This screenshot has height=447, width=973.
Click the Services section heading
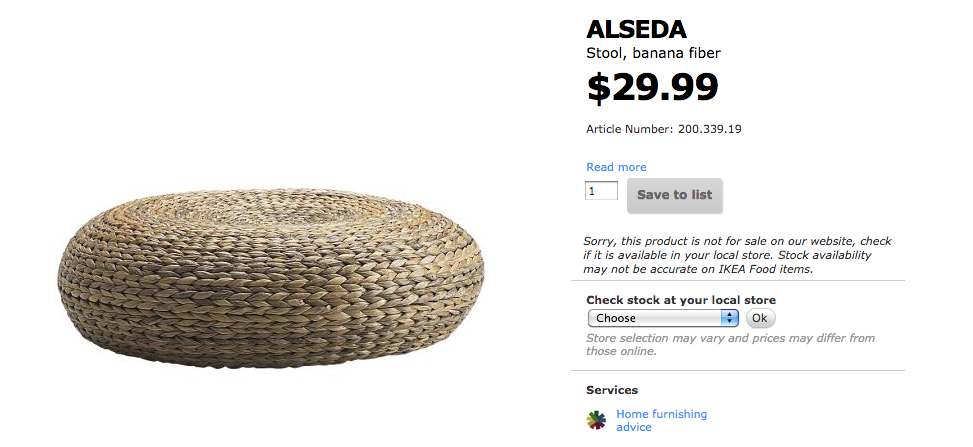(612, 390)
